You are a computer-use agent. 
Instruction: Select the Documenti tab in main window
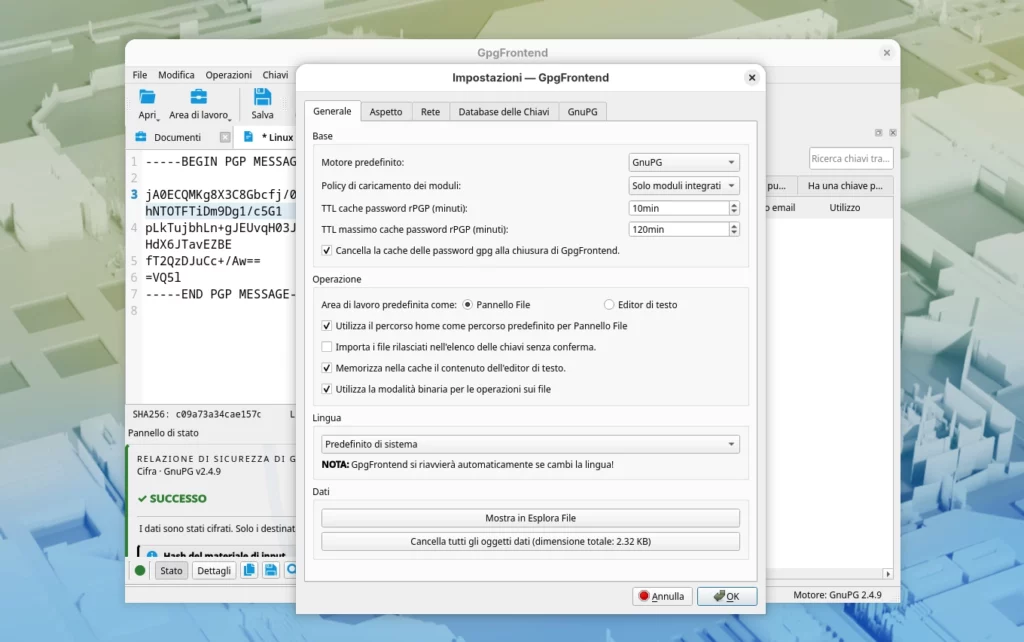coord(178,137)
